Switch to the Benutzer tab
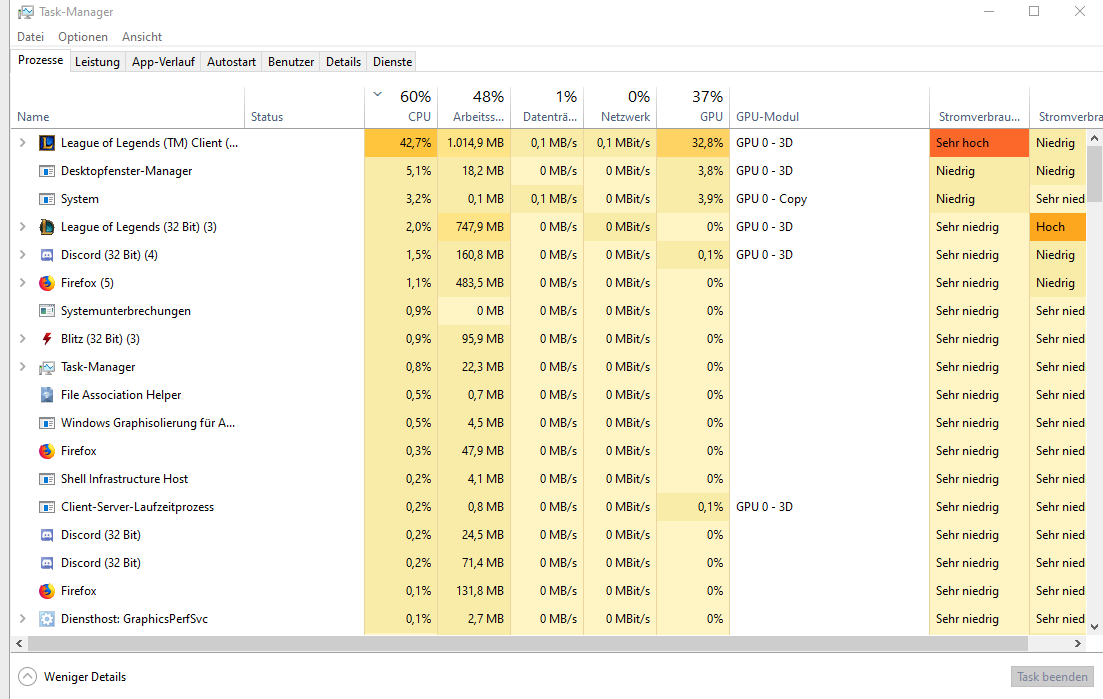The image size is (1103, 699). pos(291,62)
